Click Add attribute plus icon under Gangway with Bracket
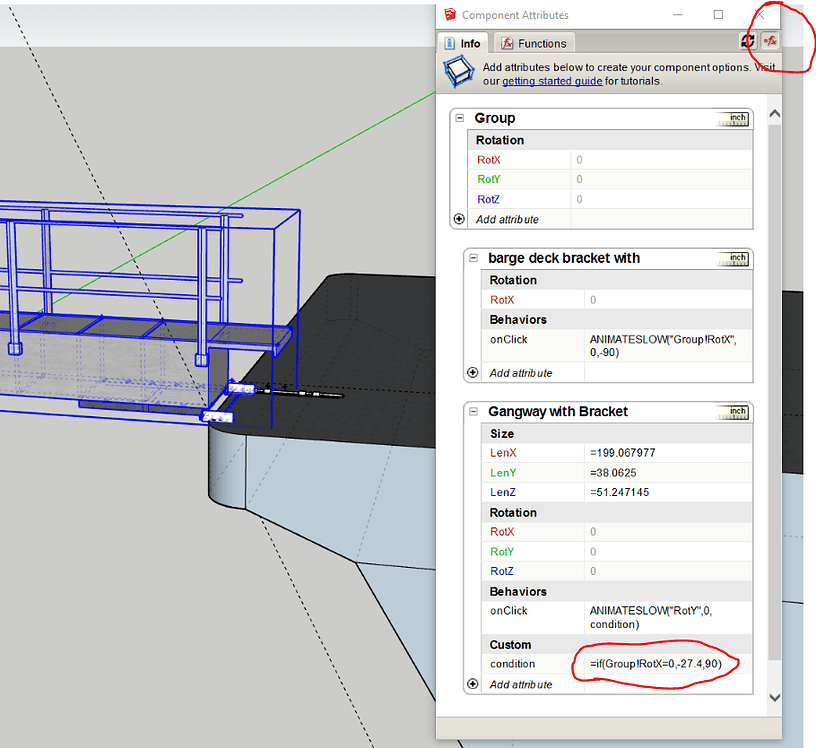This screenshot has width=816, height=748. (472, 684)
